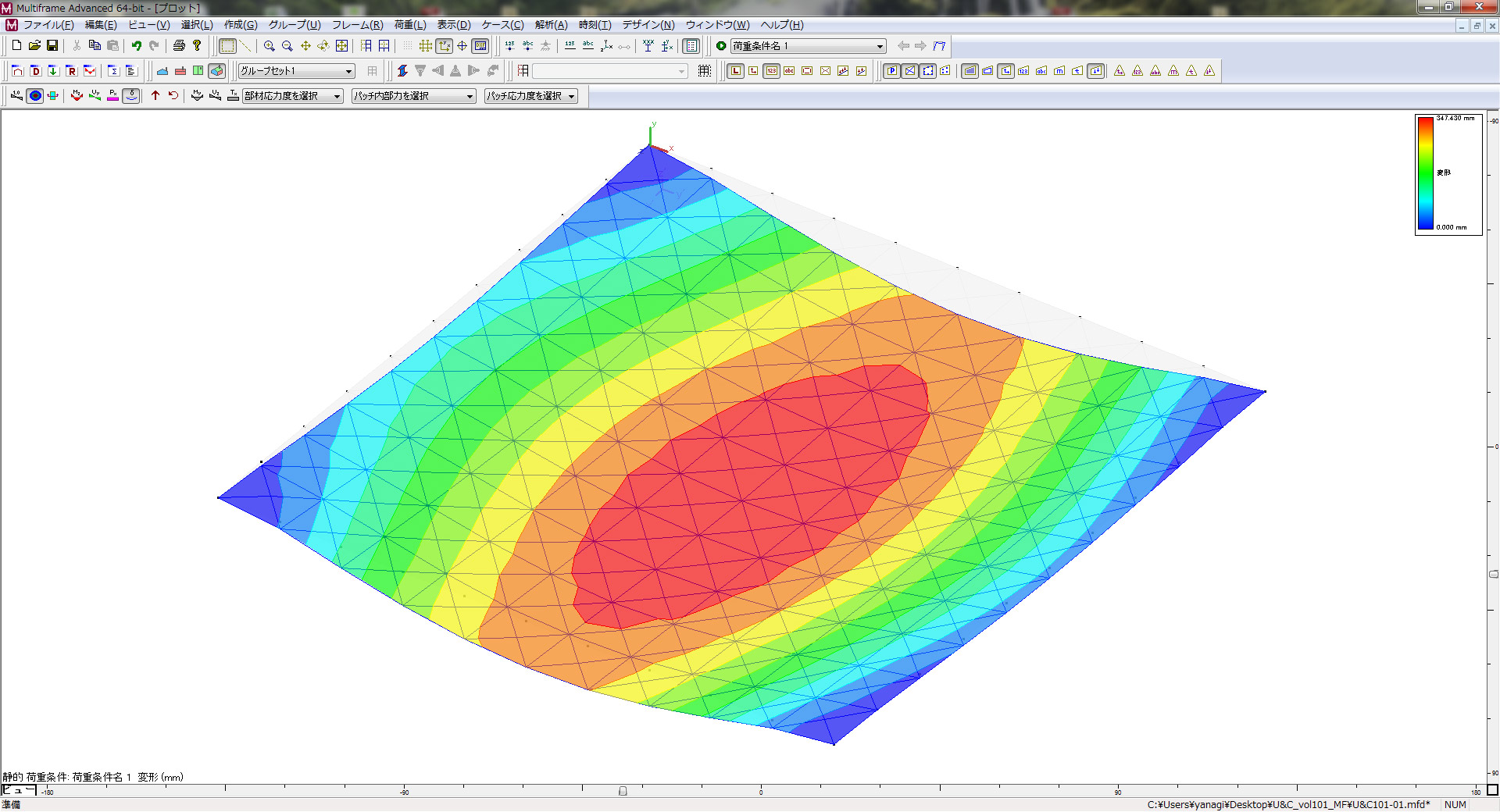Toggle the deflection δ diagram button
Image resolution: width=1500 pixels, height=812 pixels.
(131, 96)
